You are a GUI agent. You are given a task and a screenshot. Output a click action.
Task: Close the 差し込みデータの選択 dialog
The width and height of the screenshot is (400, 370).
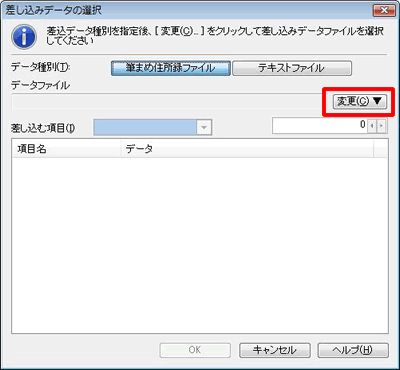pos(384,10)
